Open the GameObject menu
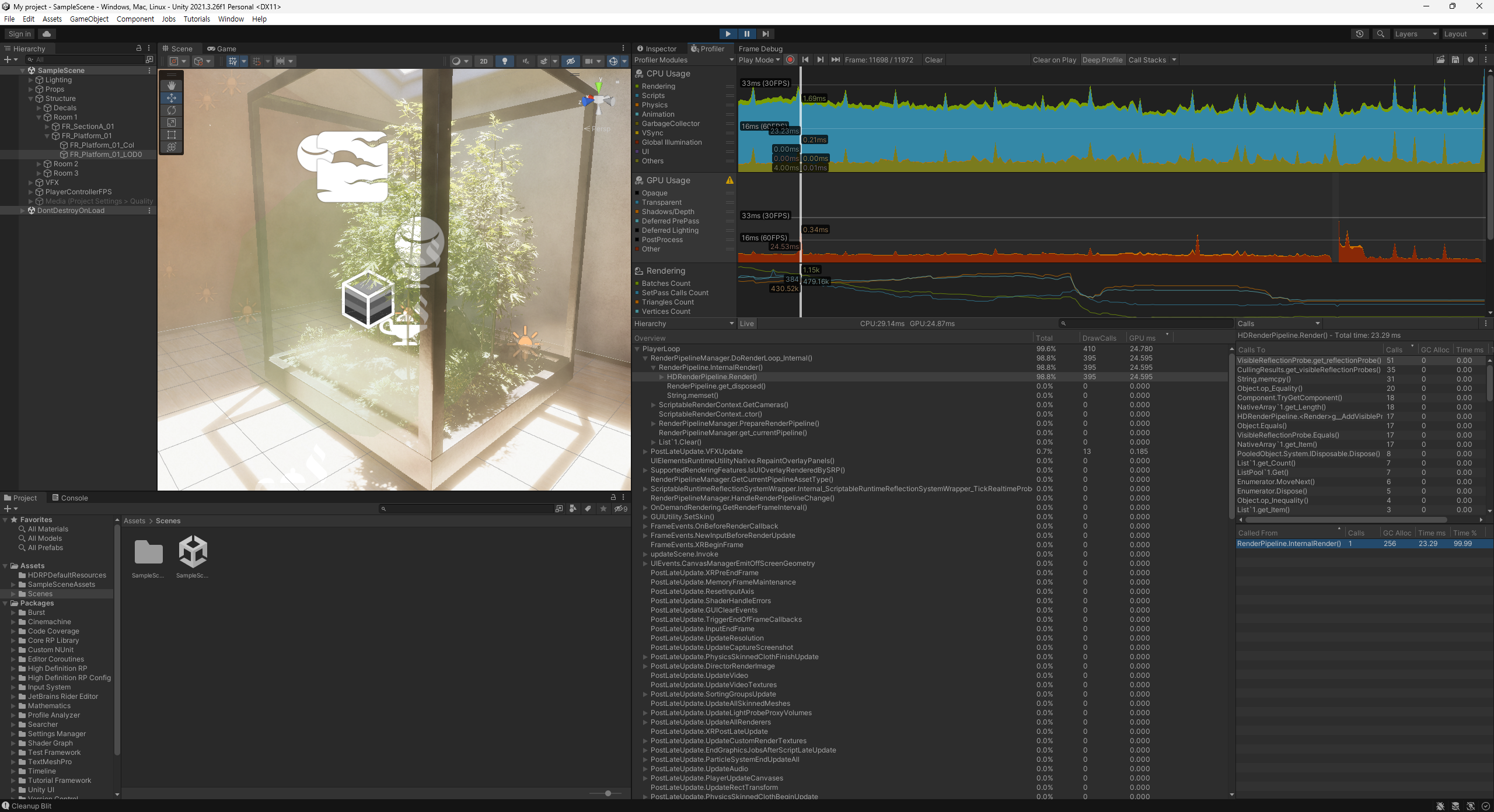The image size is (1494, 812). 89,19
